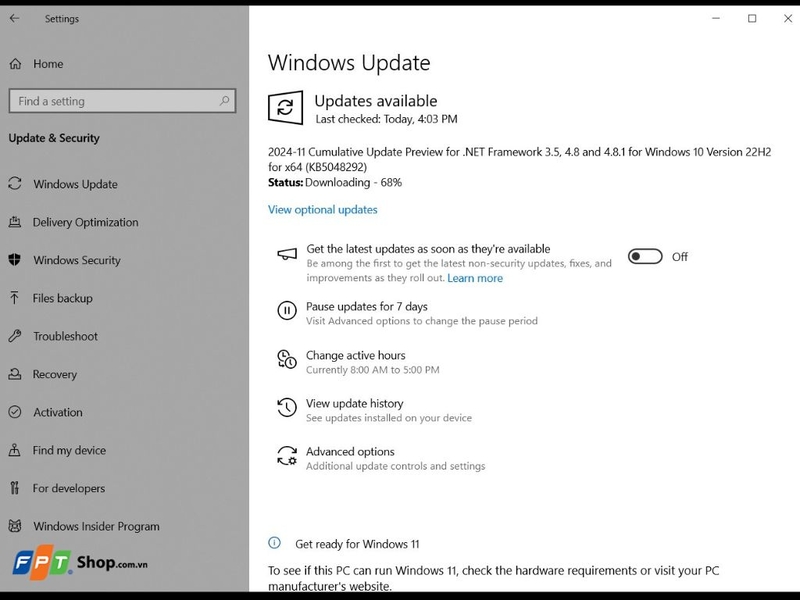
Task: Select Troubleshoot in sidebar
Action: coord(65,336)
